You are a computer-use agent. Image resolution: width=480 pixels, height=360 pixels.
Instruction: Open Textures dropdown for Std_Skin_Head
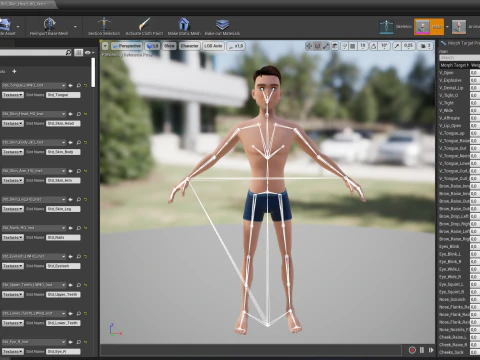pyautogui.click(x=13, y=123)
